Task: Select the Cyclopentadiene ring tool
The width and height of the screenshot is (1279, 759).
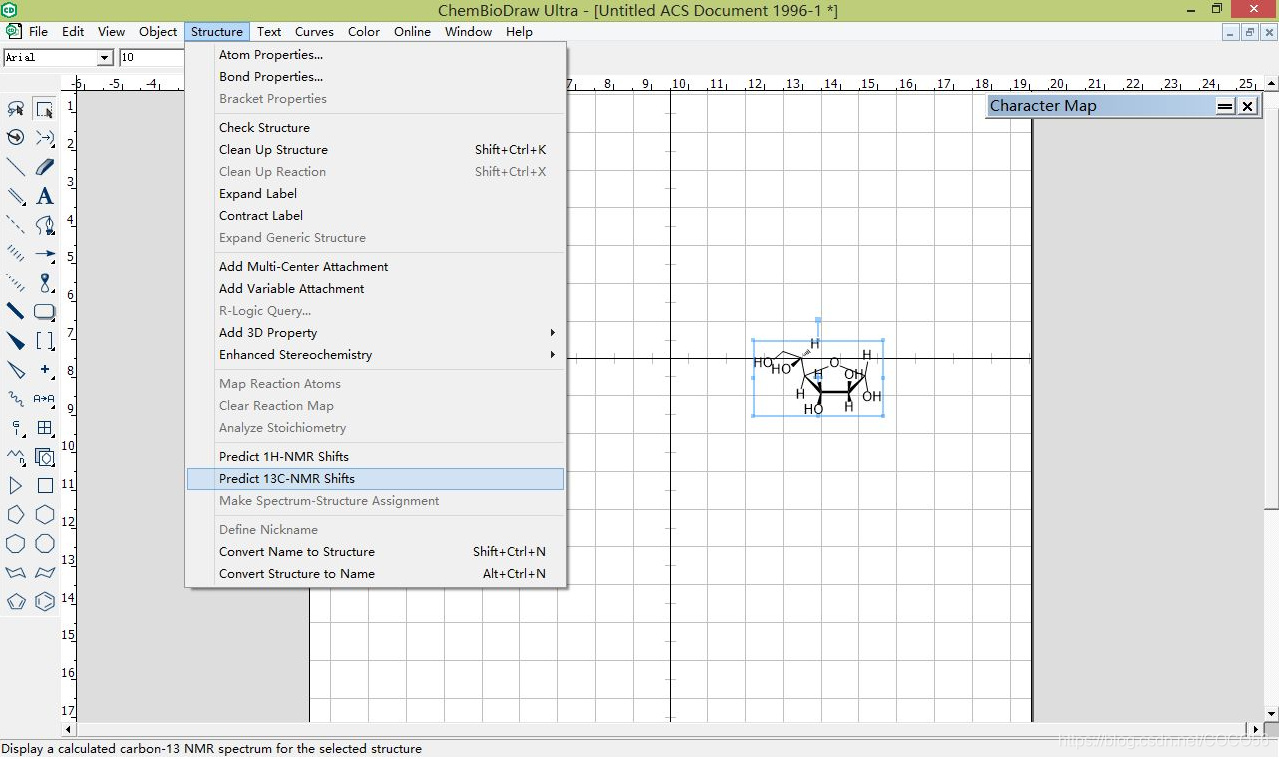Action: 16,601
